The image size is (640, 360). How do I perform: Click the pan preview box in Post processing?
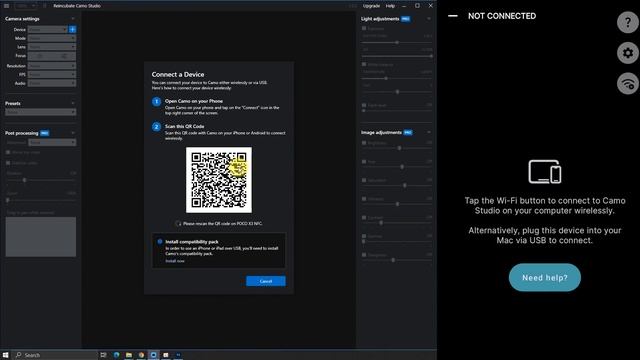[40, 237]
